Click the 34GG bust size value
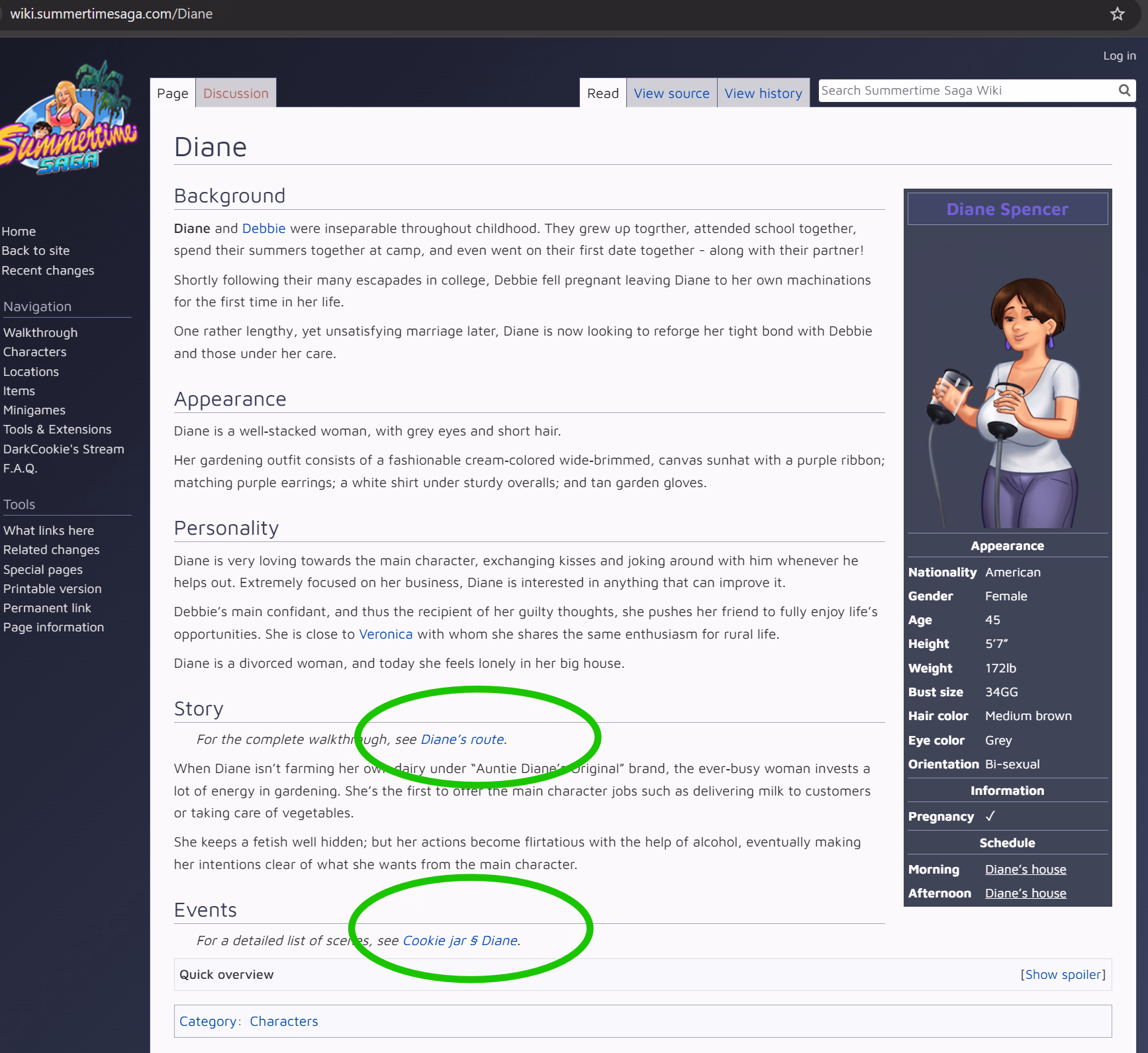 pos(1001,692)
